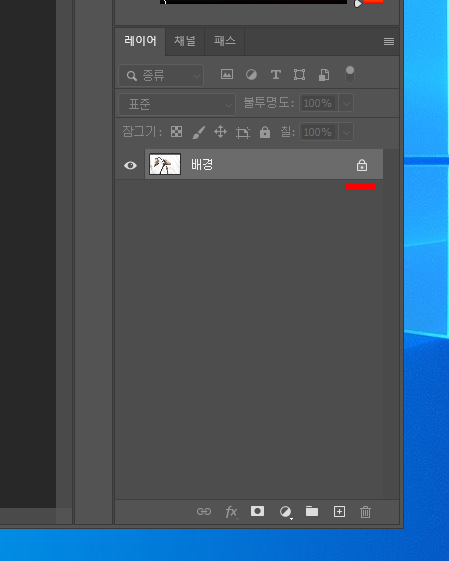Toggle lock position move icon
The image size is (449, 561).
coord(220,132)
